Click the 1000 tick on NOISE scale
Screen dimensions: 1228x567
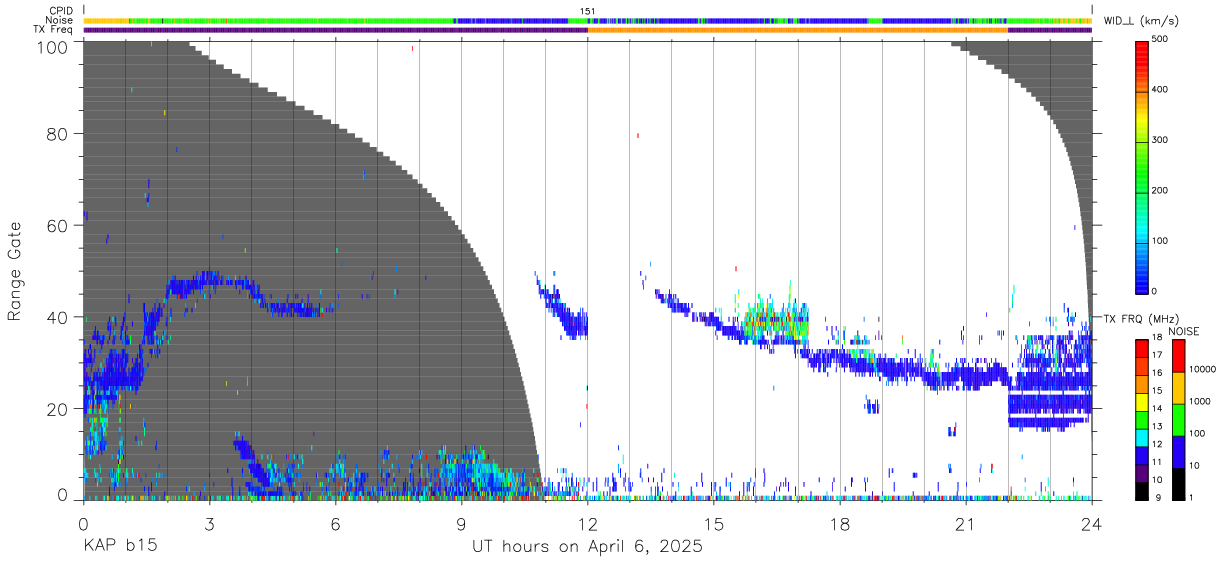1199,401
